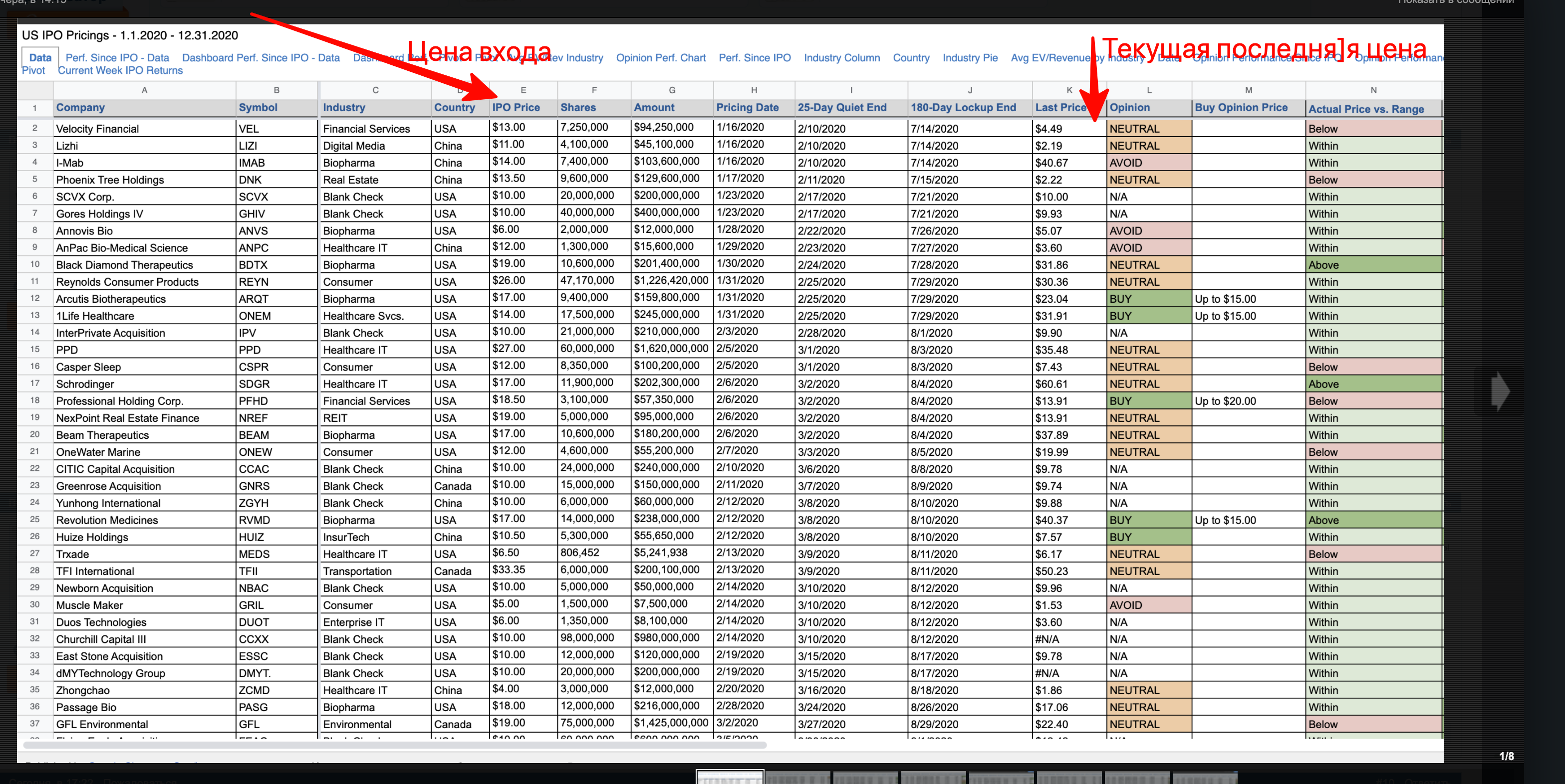Screen dimensions: 1565x784
Task: Select the SCVX symbol cell
Action: tap(276, 197)
